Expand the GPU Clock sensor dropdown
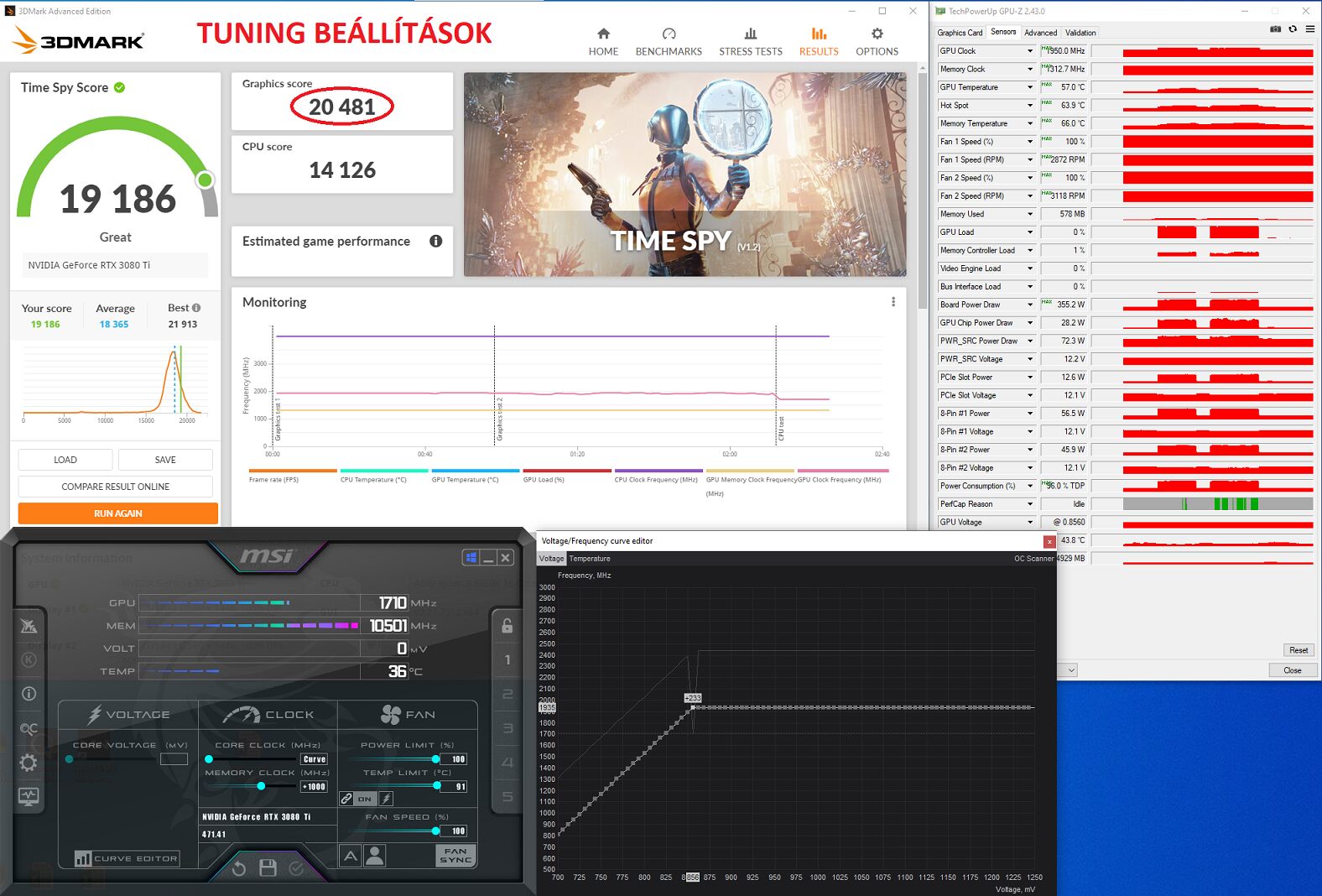Viewport: 1322px width, 896px height. [x=1030, y=51]
